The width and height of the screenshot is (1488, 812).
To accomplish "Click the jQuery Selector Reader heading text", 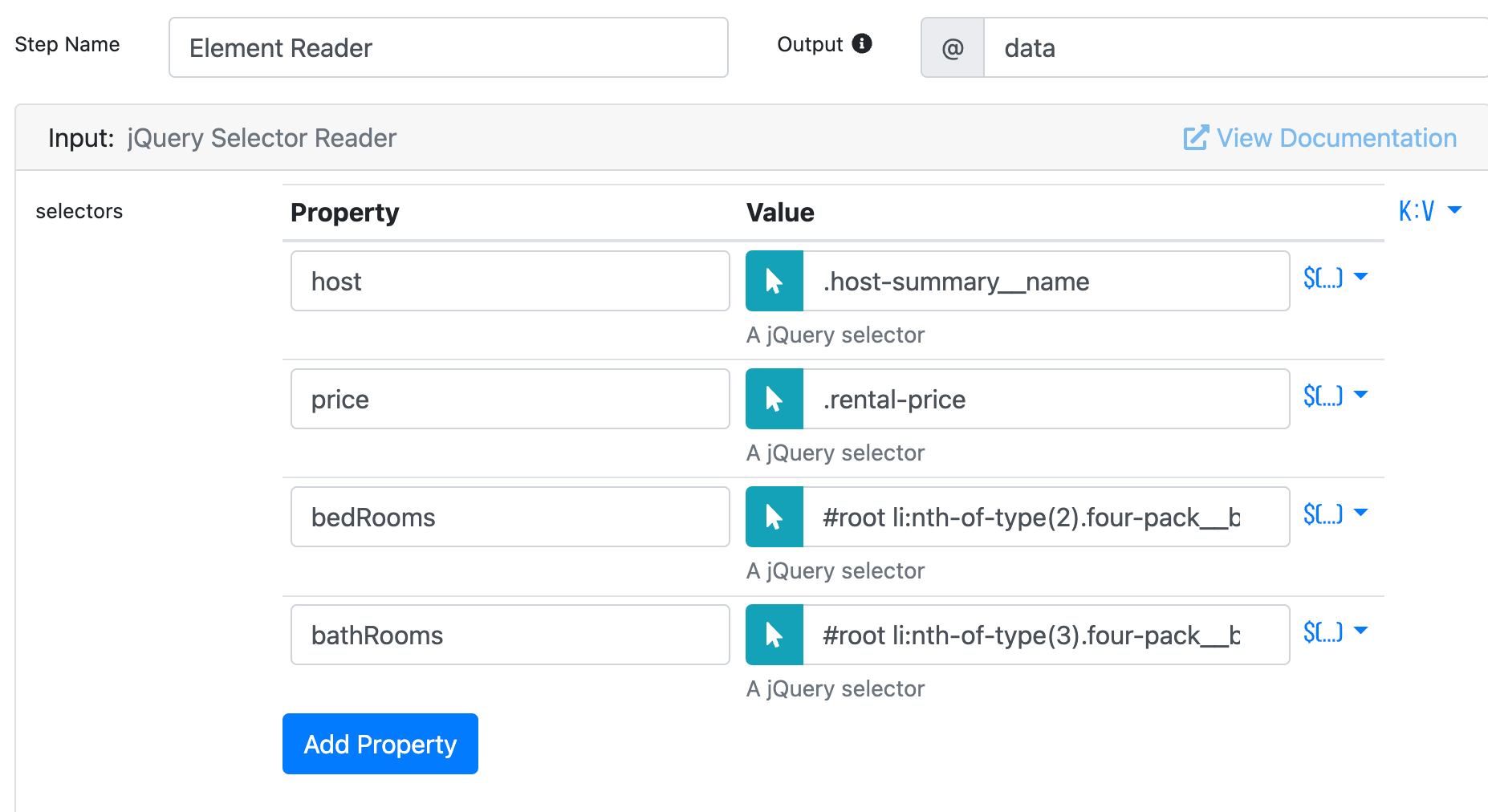I will coord(262,138).
